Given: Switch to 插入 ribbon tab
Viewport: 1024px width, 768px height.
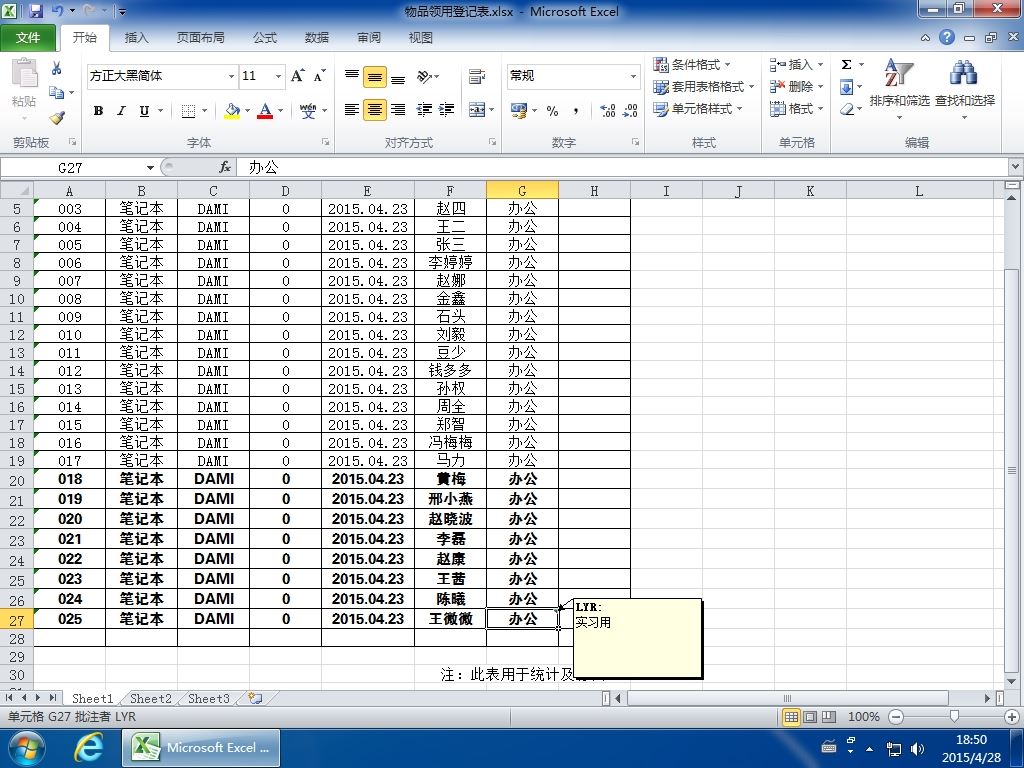Looking at the screenshot, I should pos(136,37).
